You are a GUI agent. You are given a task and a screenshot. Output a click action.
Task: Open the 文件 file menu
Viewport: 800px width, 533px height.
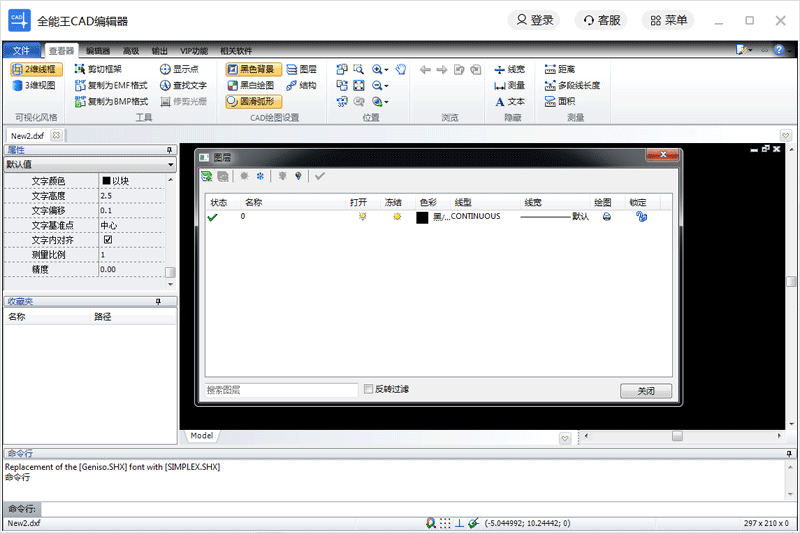(x=22, y=50)
